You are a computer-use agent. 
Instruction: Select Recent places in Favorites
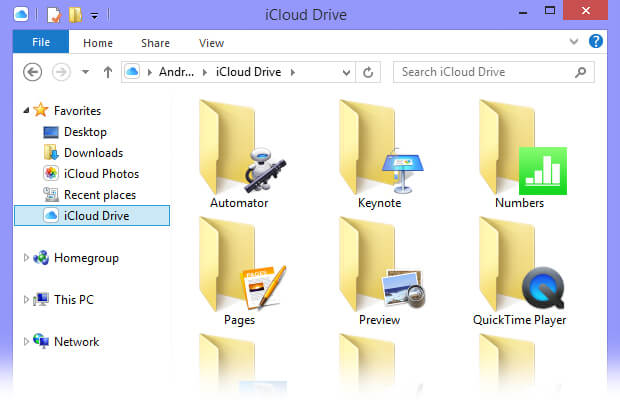100,195
